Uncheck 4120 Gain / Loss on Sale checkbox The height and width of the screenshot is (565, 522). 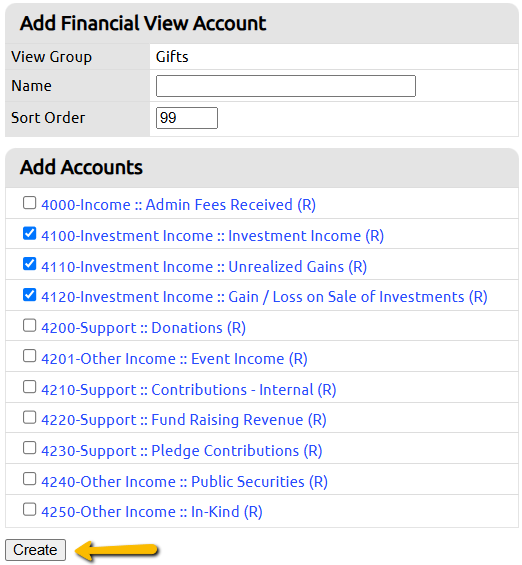tap(29, 295)
